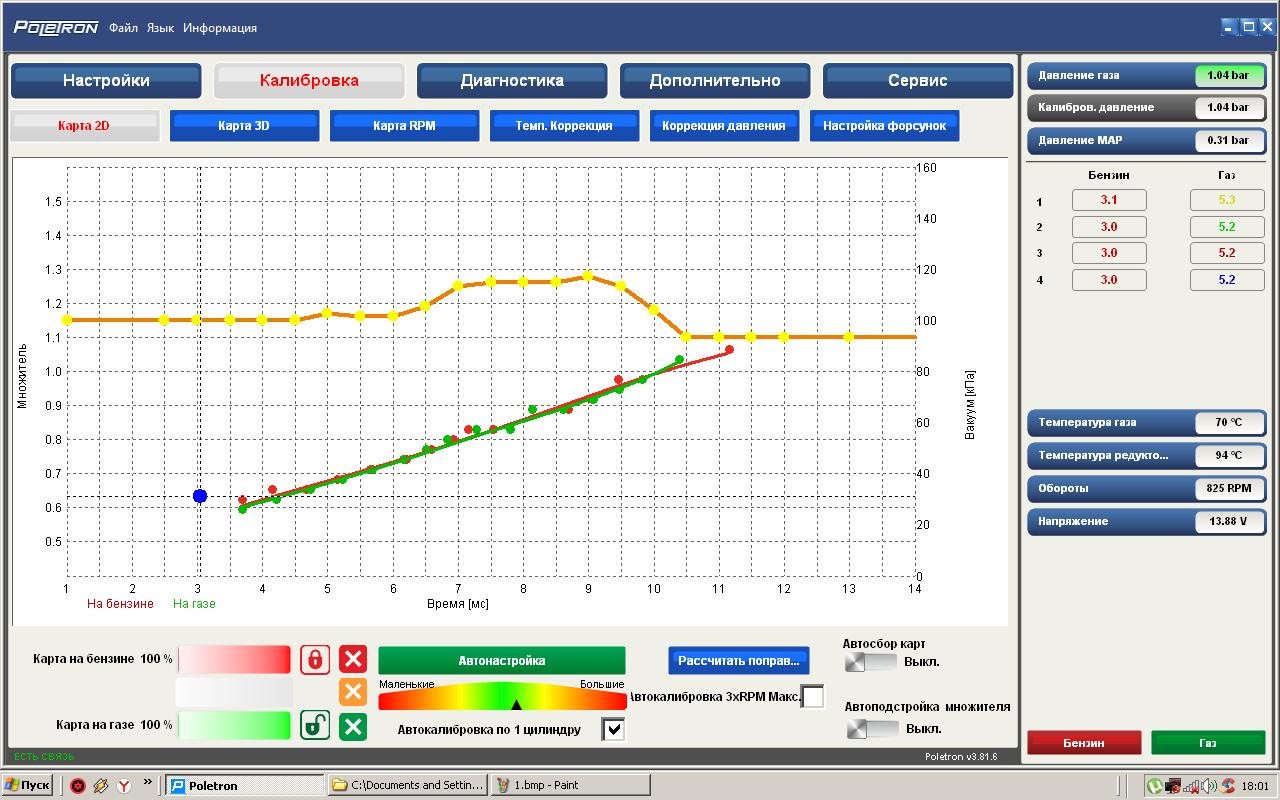
Task: Open the Карта 3D sub-tab
Action: tap(244, 126)
